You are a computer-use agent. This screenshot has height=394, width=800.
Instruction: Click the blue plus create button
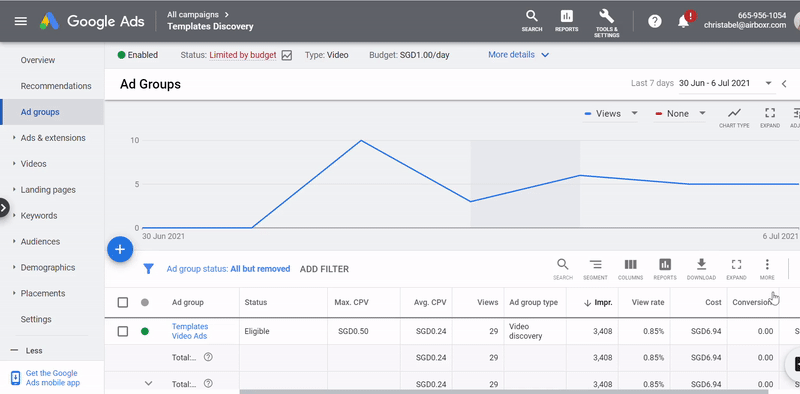click(x=120, y=249)
